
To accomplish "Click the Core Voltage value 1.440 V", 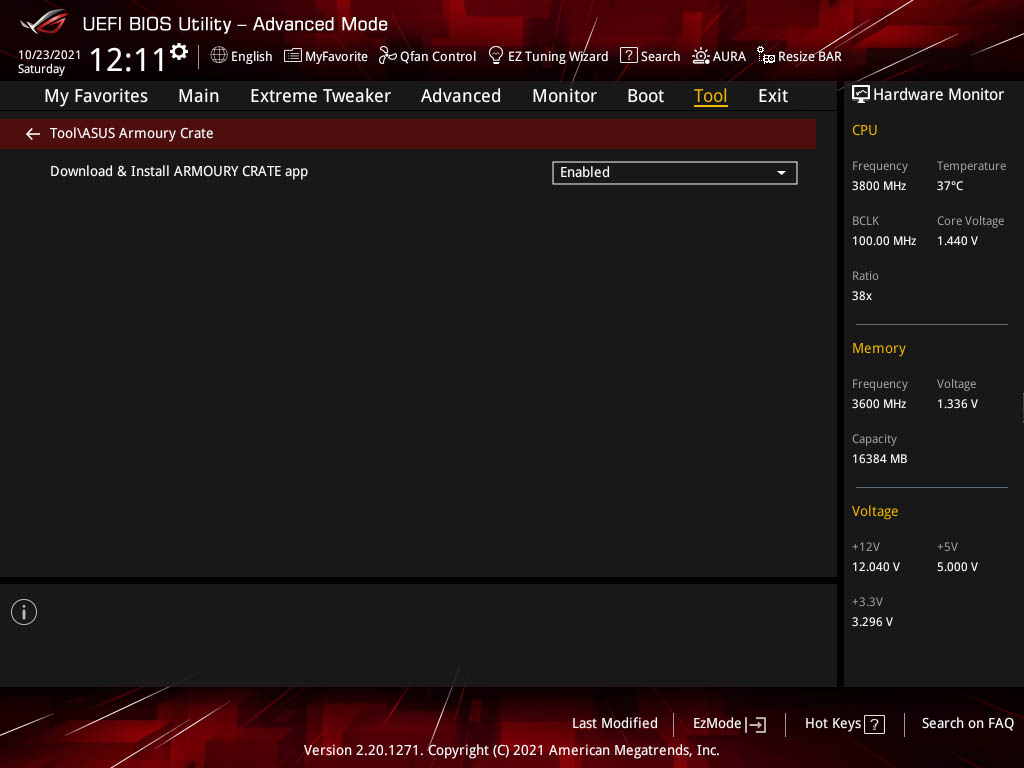I will pos(957,241).
